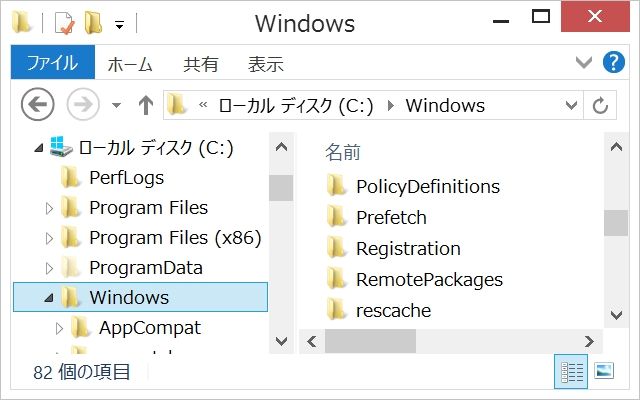
Task: Expand ProgramData tree node
Action: 49,268
